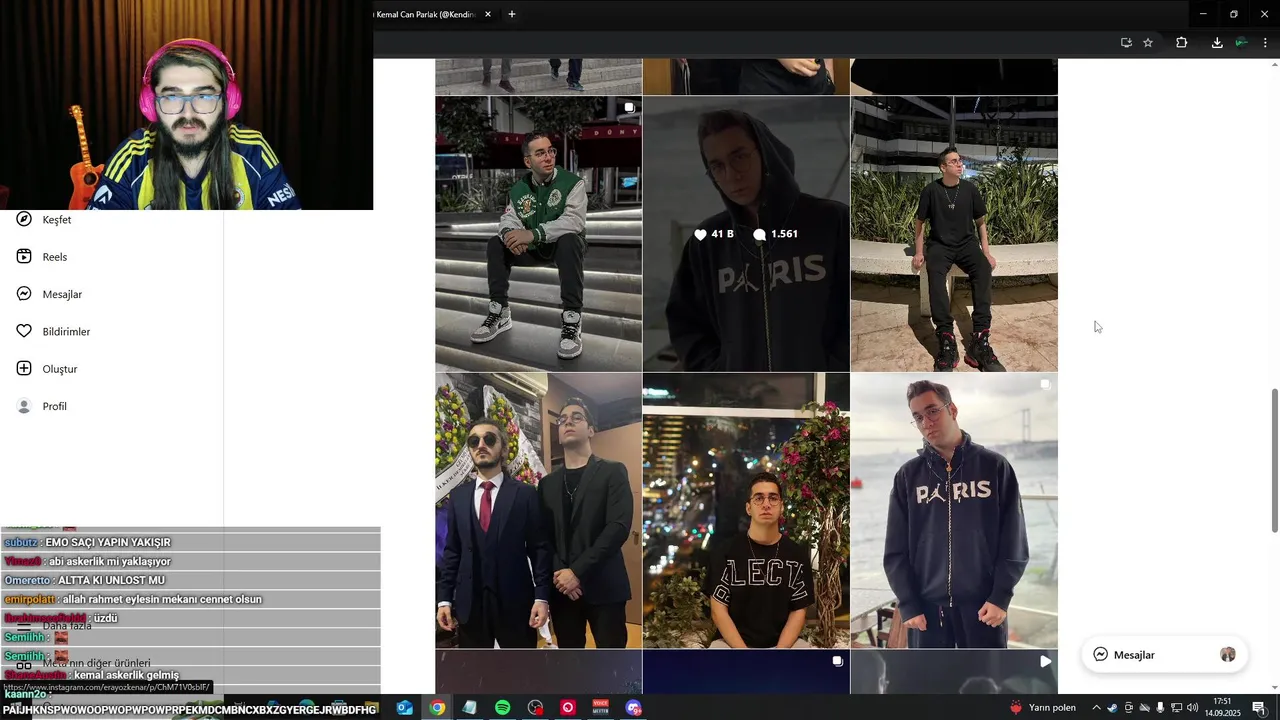Open the Profil link
The width and height of the screenshot is (1280, 720).
pos(55,407)
